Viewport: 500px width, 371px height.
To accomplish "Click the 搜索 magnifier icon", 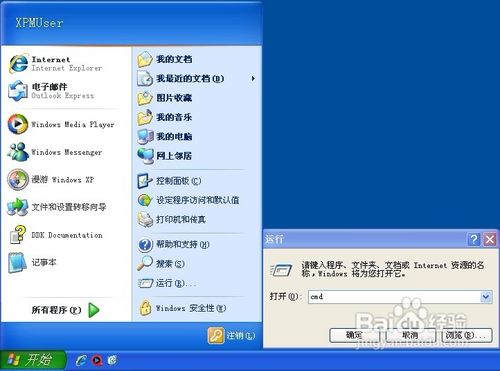I will [x=145, y=263].
